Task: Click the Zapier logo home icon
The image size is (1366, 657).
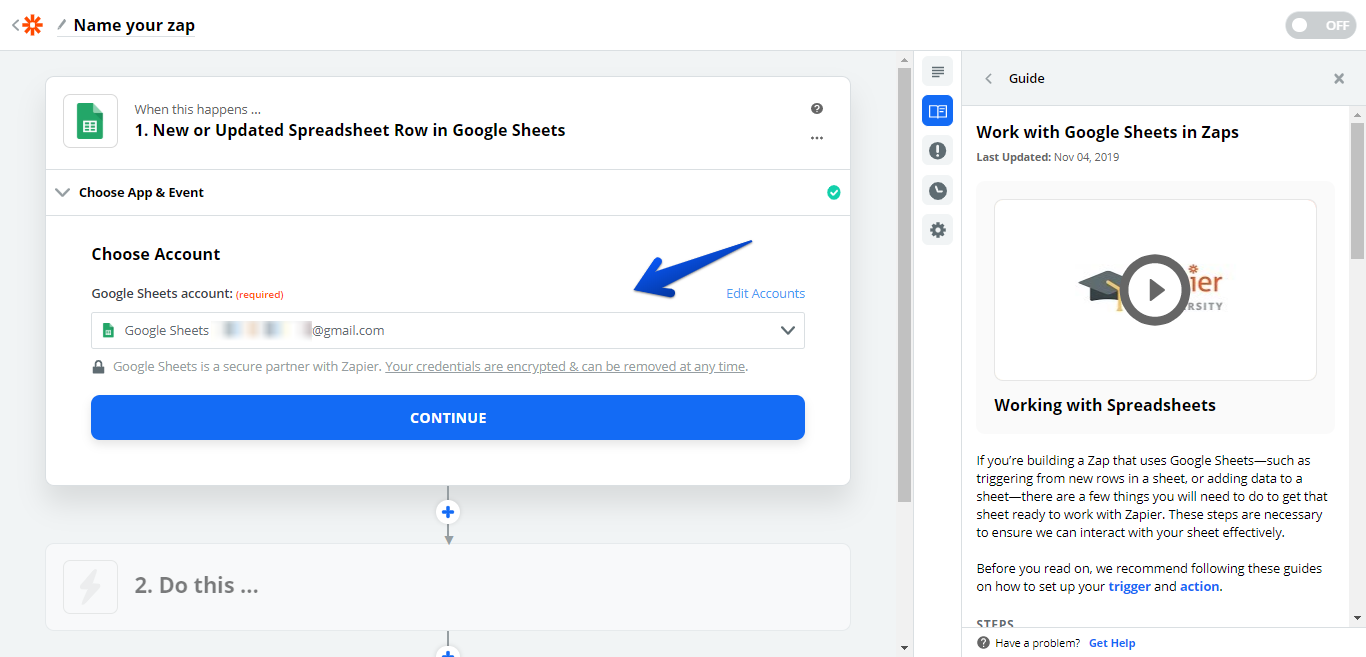Action: coord(32,25)
